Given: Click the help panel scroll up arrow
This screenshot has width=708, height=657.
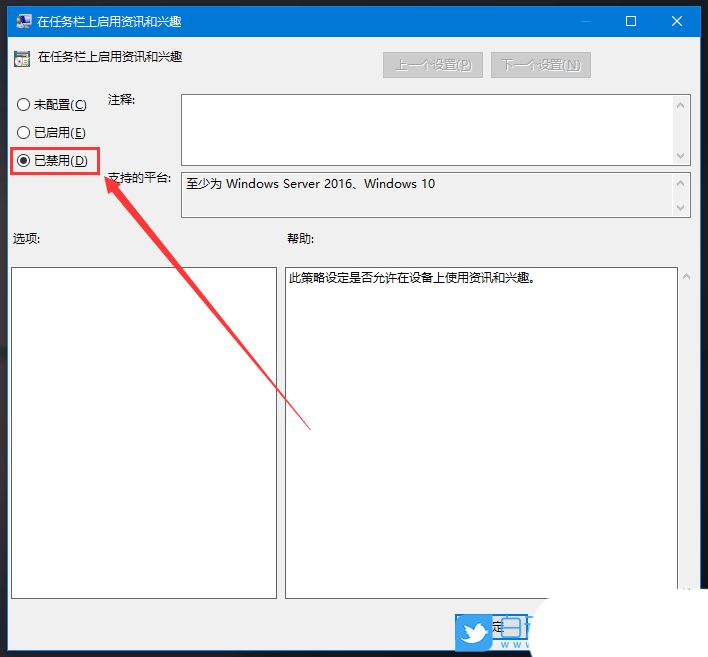Looking at the screenshot, I should pyautogui.click(x=686, y=276).
